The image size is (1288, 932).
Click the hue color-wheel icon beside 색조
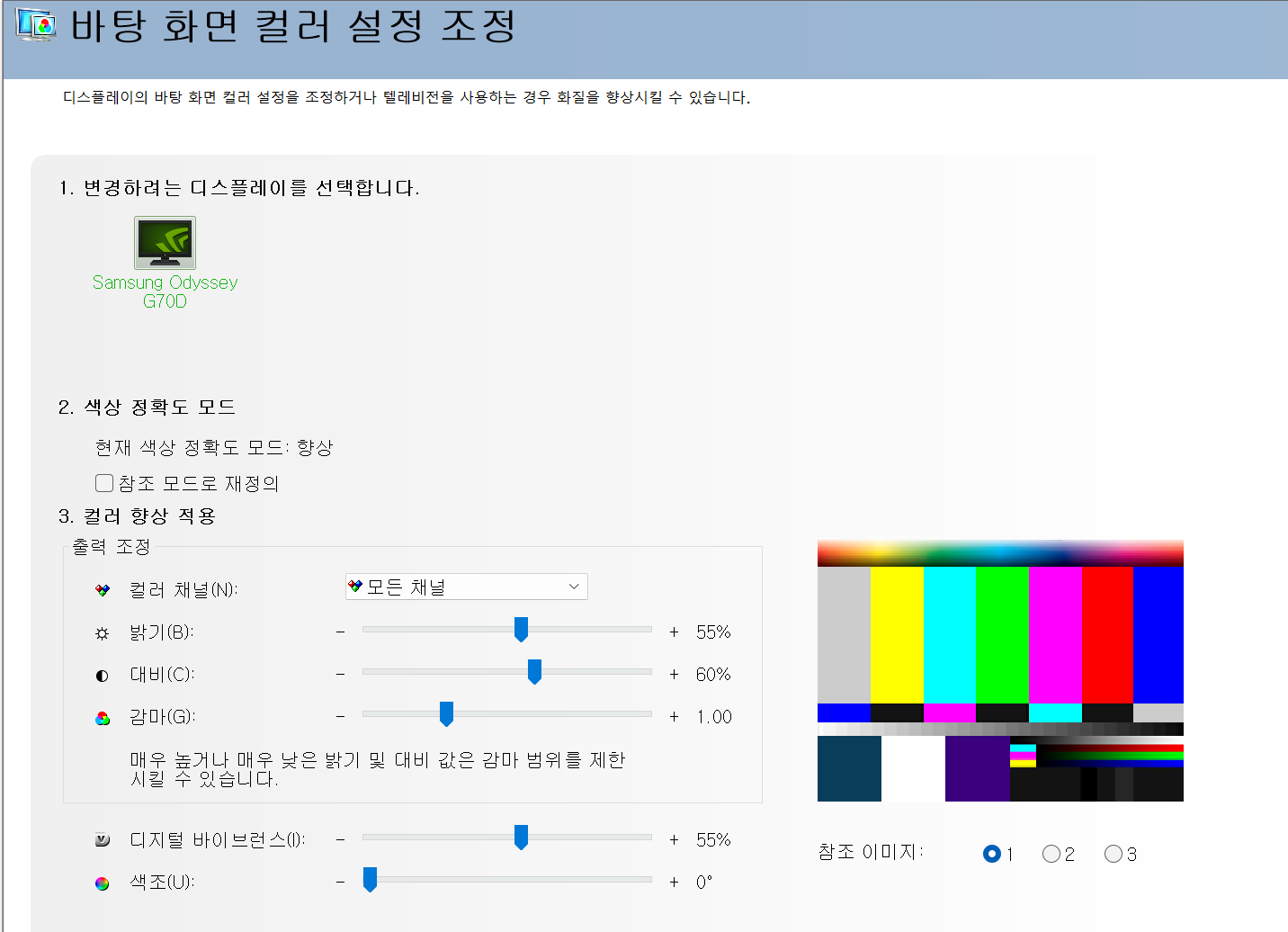point(102,883)
